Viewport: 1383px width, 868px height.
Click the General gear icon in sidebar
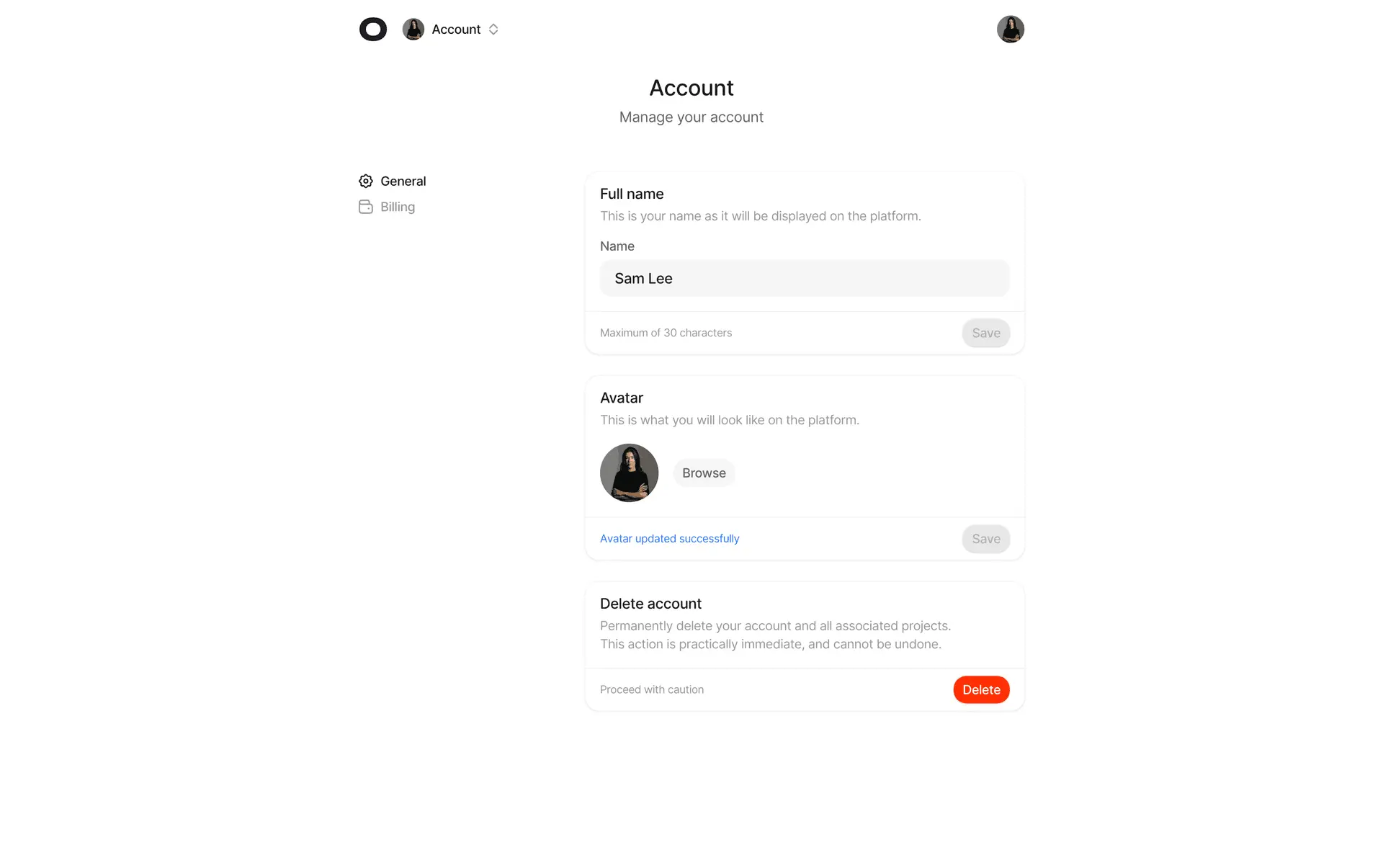coord(366,181)
